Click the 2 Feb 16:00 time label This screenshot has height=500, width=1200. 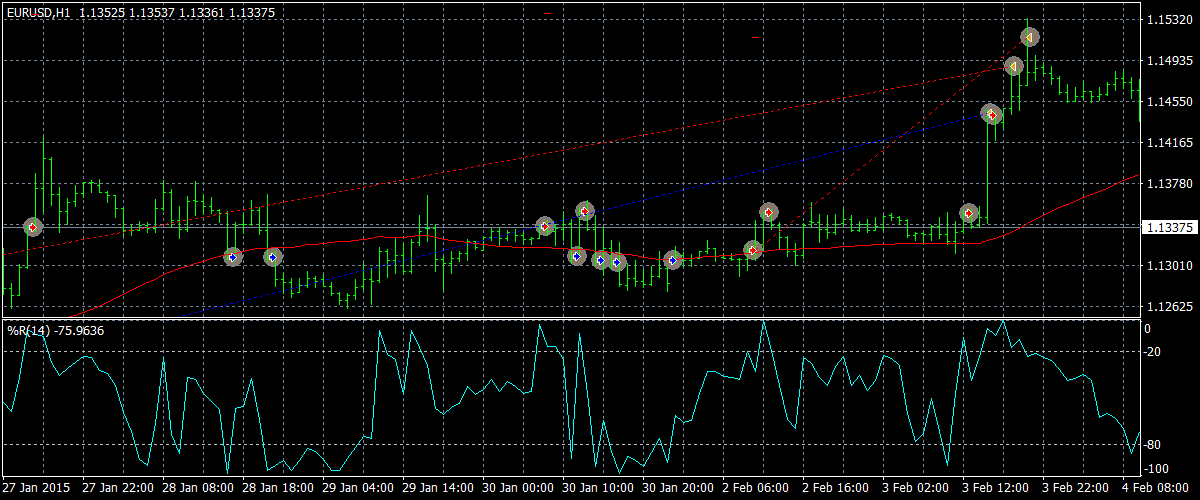pos(835,488)
